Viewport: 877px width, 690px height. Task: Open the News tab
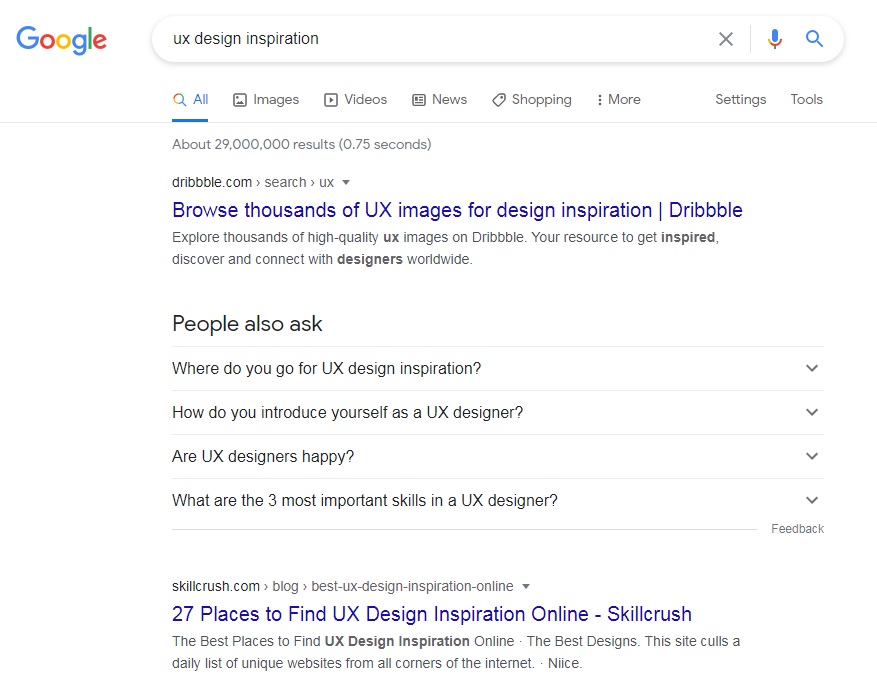(x=439, y=100)
